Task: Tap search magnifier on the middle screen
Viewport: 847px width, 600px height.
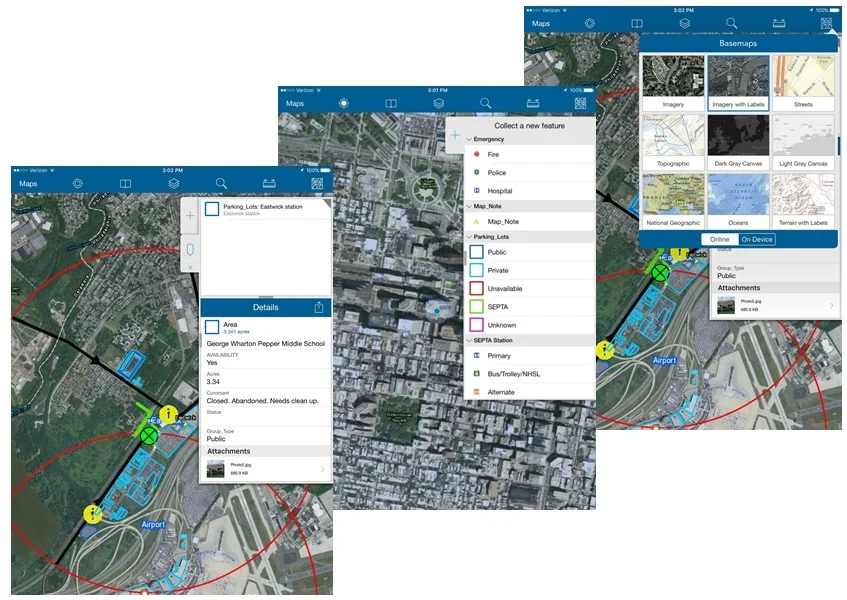Action: coord(486,103)
